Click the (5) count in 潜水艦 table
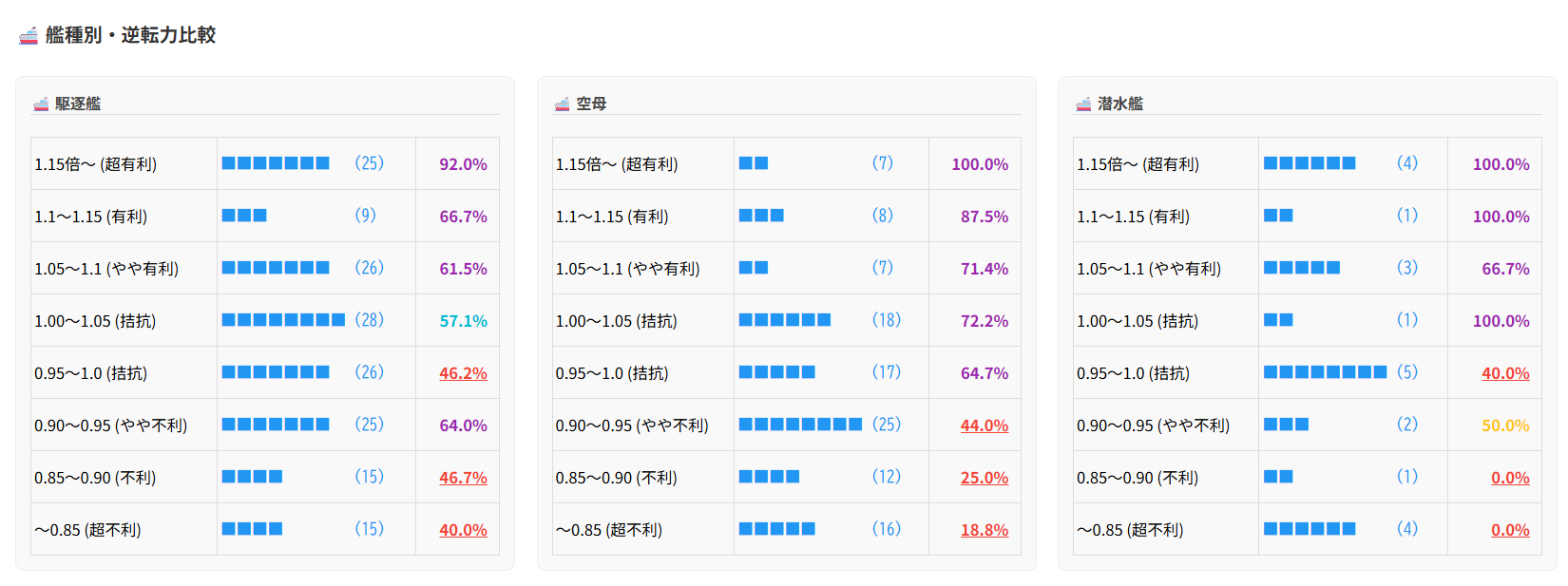This screenshot has height=586, width=1568. tap(1407, 372)
